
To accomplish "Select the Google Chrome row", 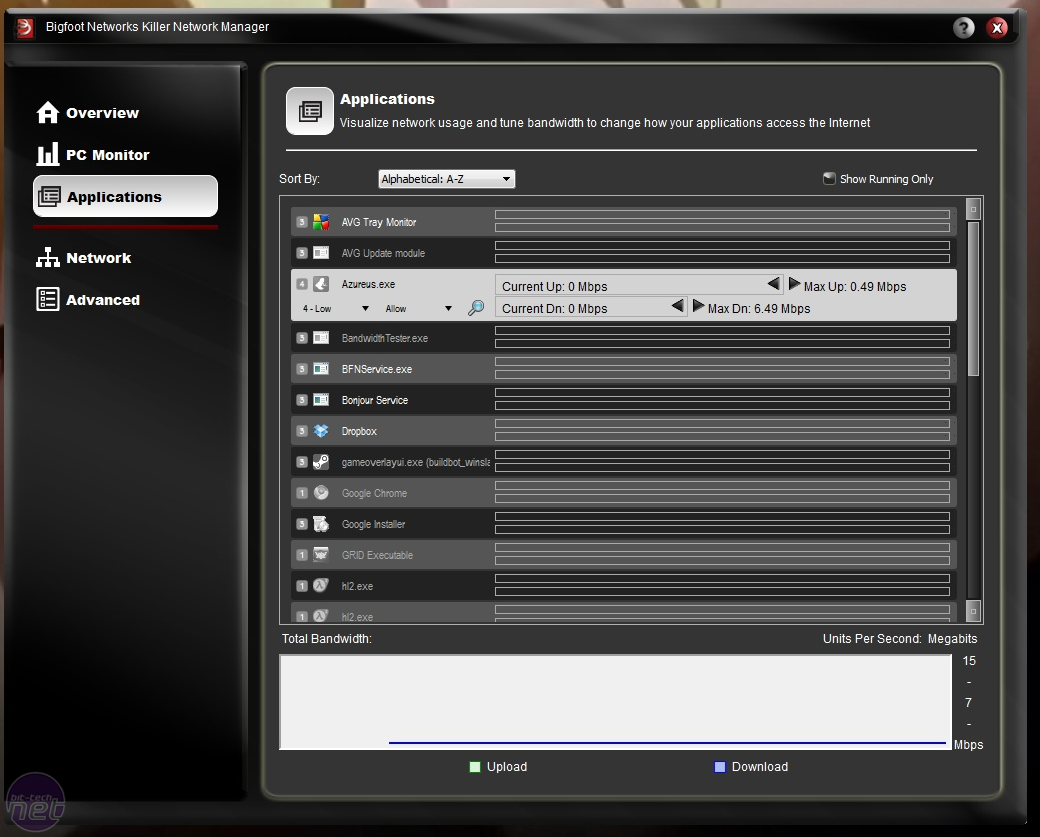I will tap(623, 493).
